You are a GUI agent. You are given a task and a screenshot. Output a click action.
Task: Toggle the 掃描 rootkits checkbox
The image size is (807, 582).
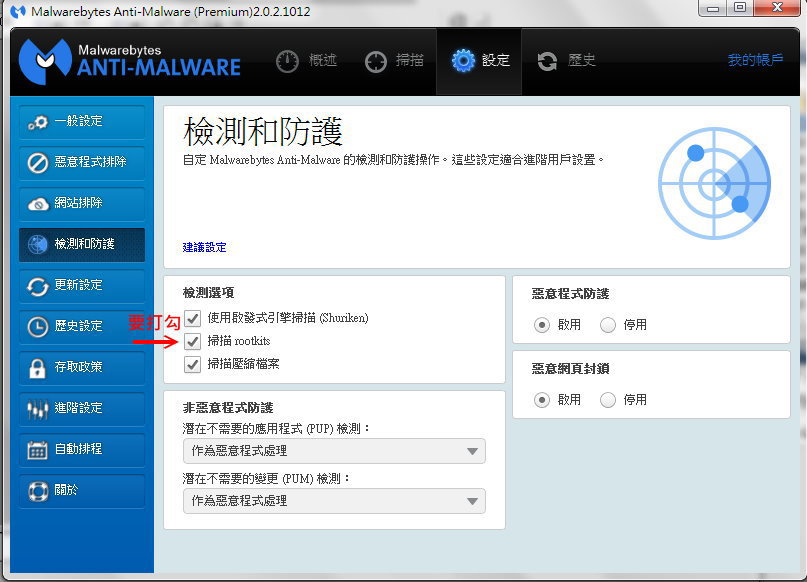(x=192, y=341)
